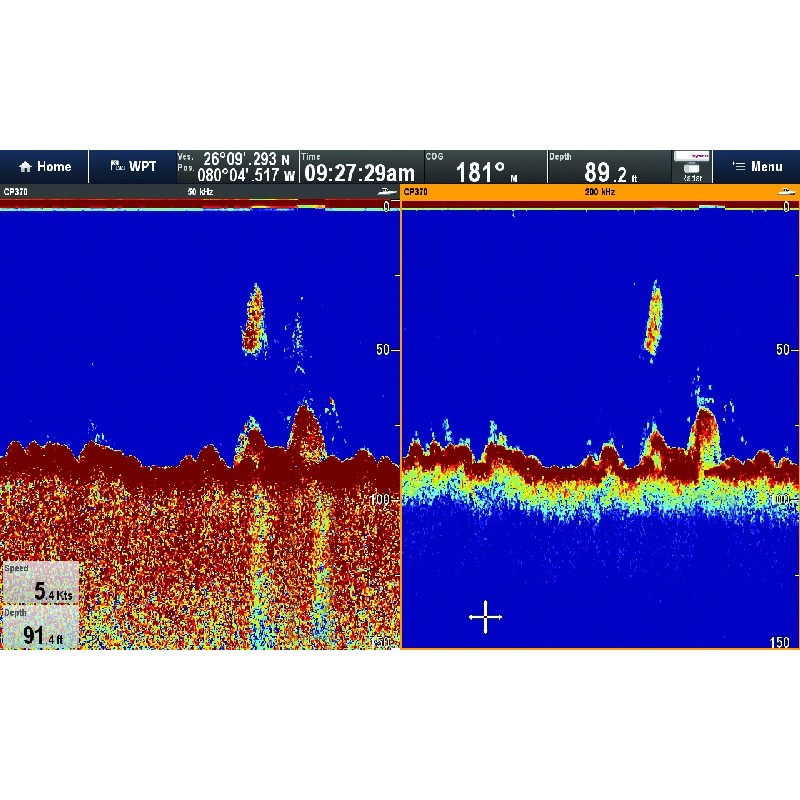
Task: Open the Menu in the top bar
Action: (x=756, y=167)
